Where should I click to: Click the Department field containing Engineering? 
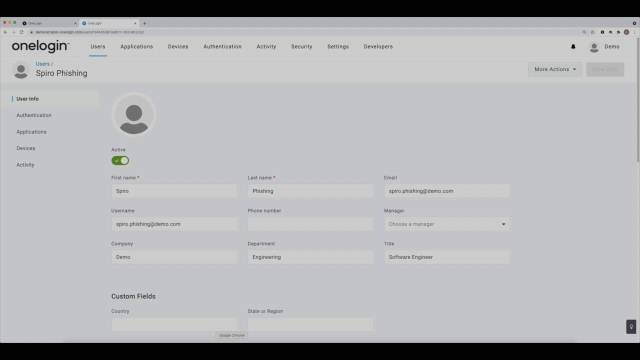(310, 257)
